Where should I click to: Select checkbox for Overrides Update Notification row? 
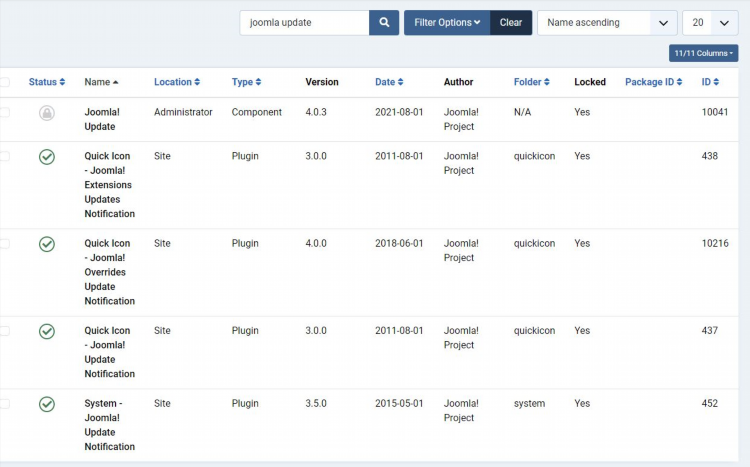4,244
